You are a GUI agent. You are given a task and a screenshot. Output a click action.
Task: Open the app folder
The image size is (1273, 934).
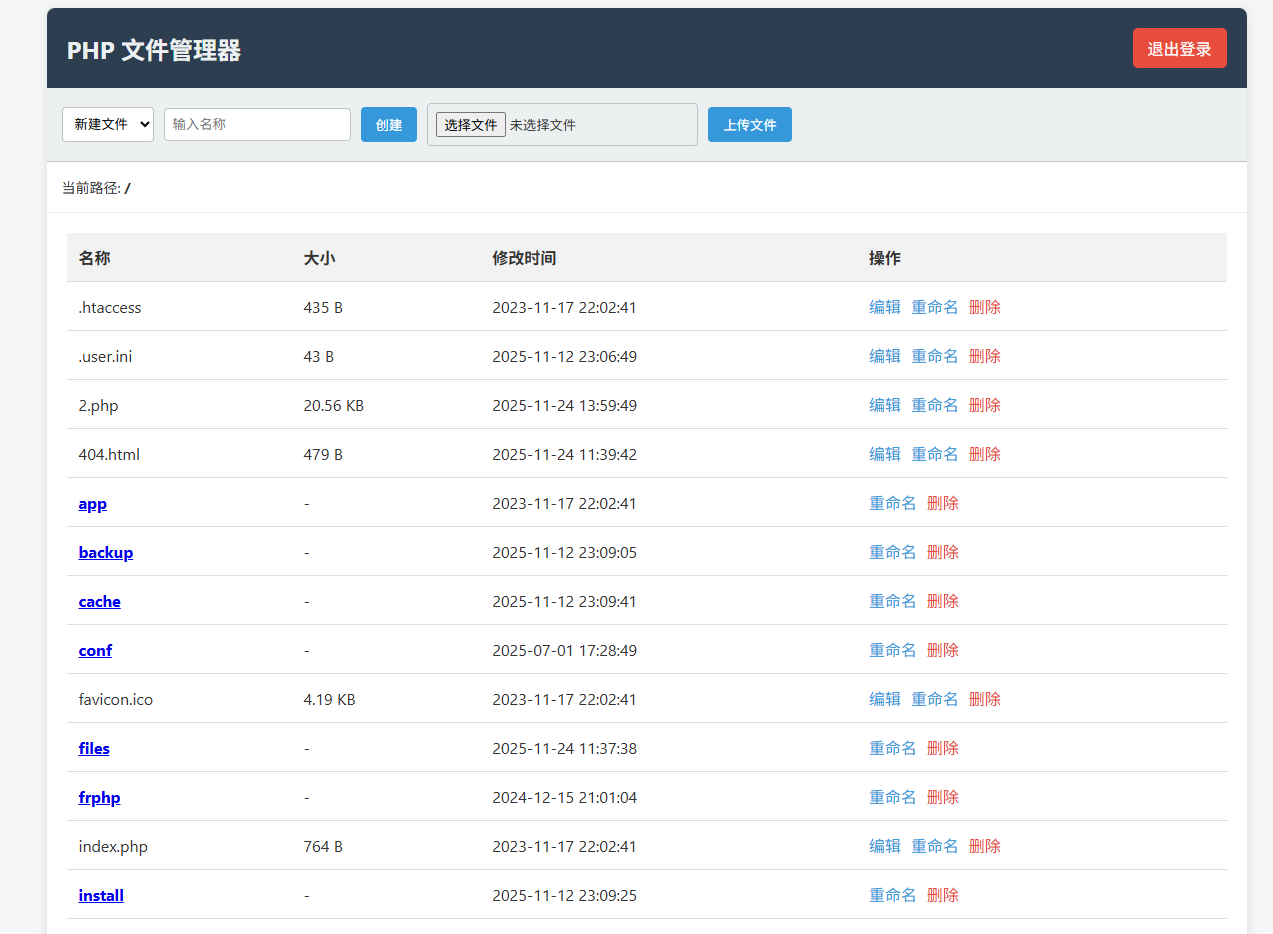(92, 504)
